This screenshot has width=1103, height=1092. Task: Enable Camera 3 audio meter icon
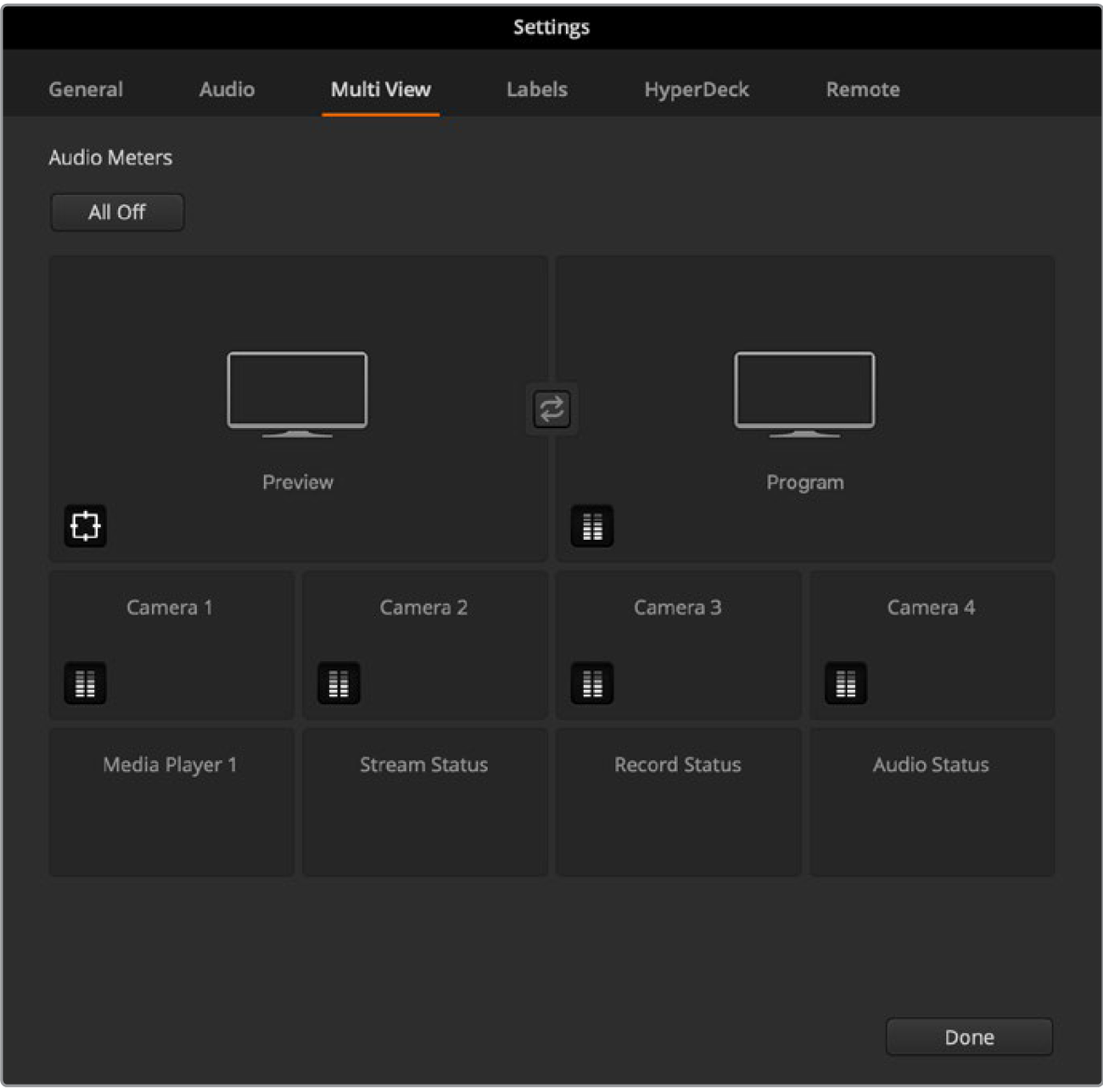pos(592,684)
